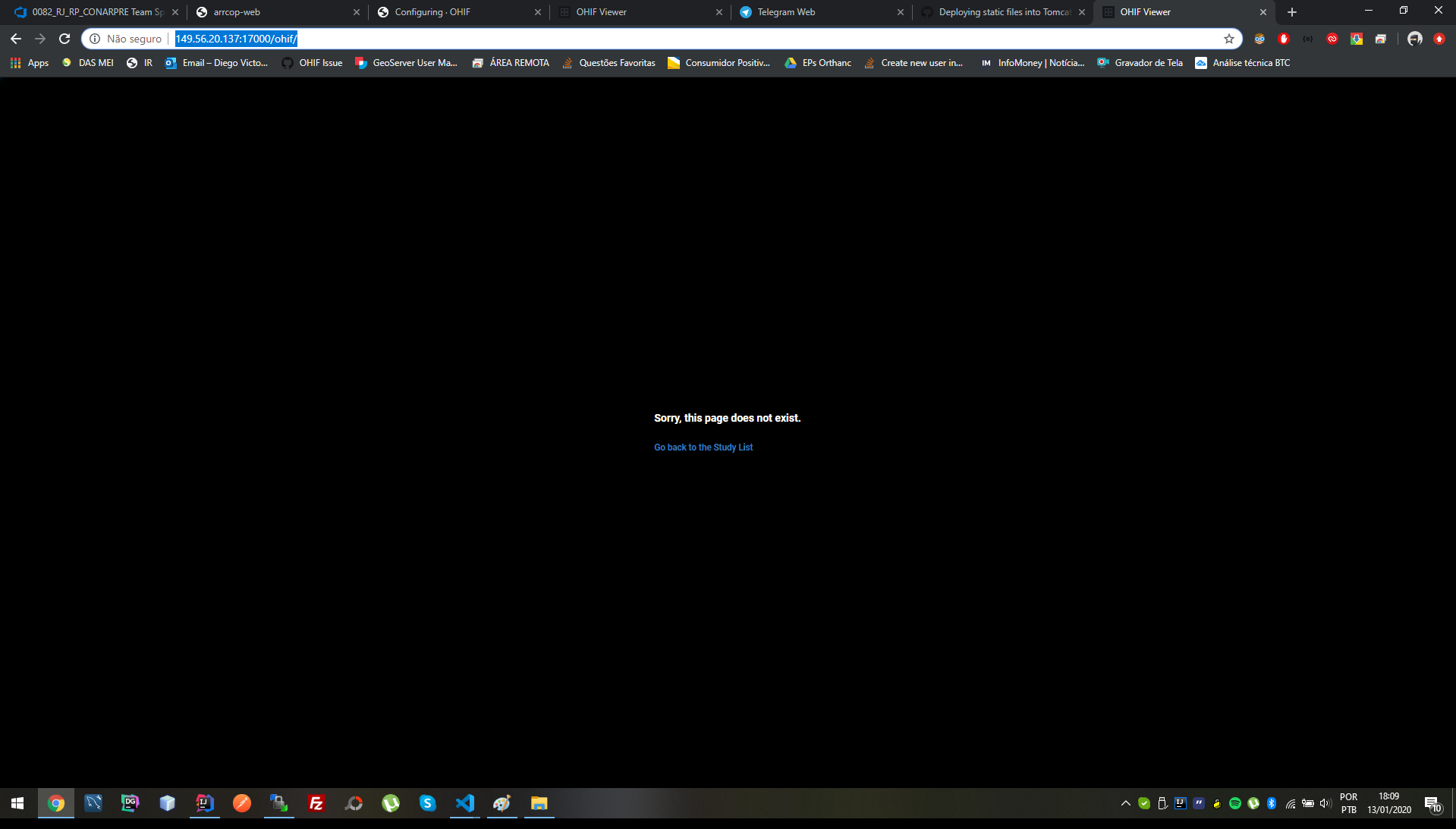Open the OHIF Issue bookmark
The height and width of the screenshot is (829, 1456).
312,63
